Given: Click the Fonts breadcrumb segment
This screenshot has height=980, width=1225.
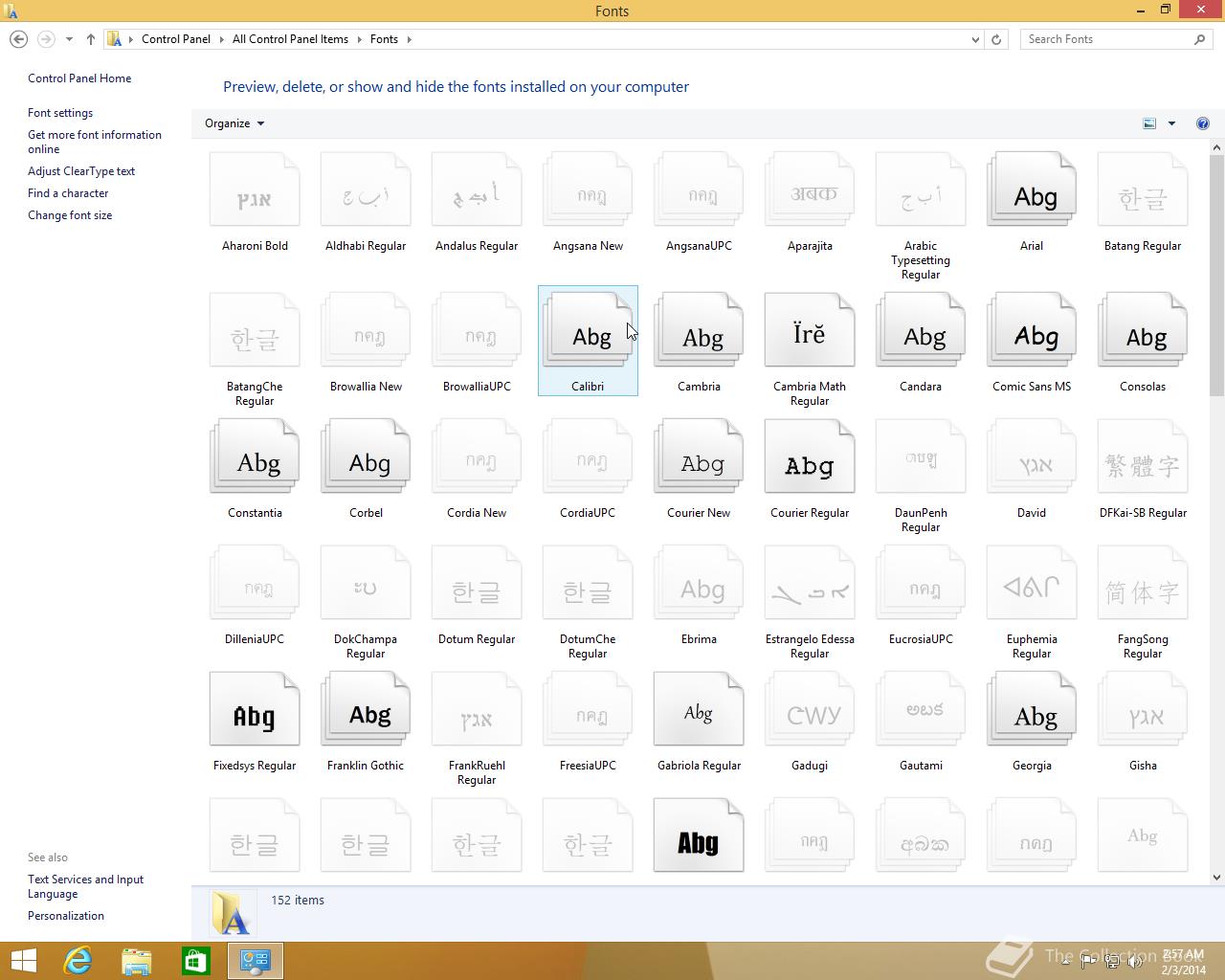Looking at the screenshot, I should point(384,39).
